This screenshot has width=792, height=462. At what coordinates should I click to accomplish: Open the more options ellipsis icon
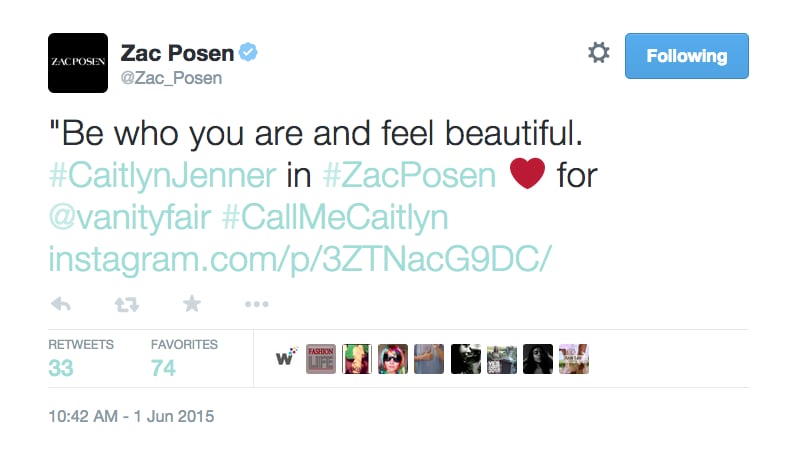click(257, 304)
